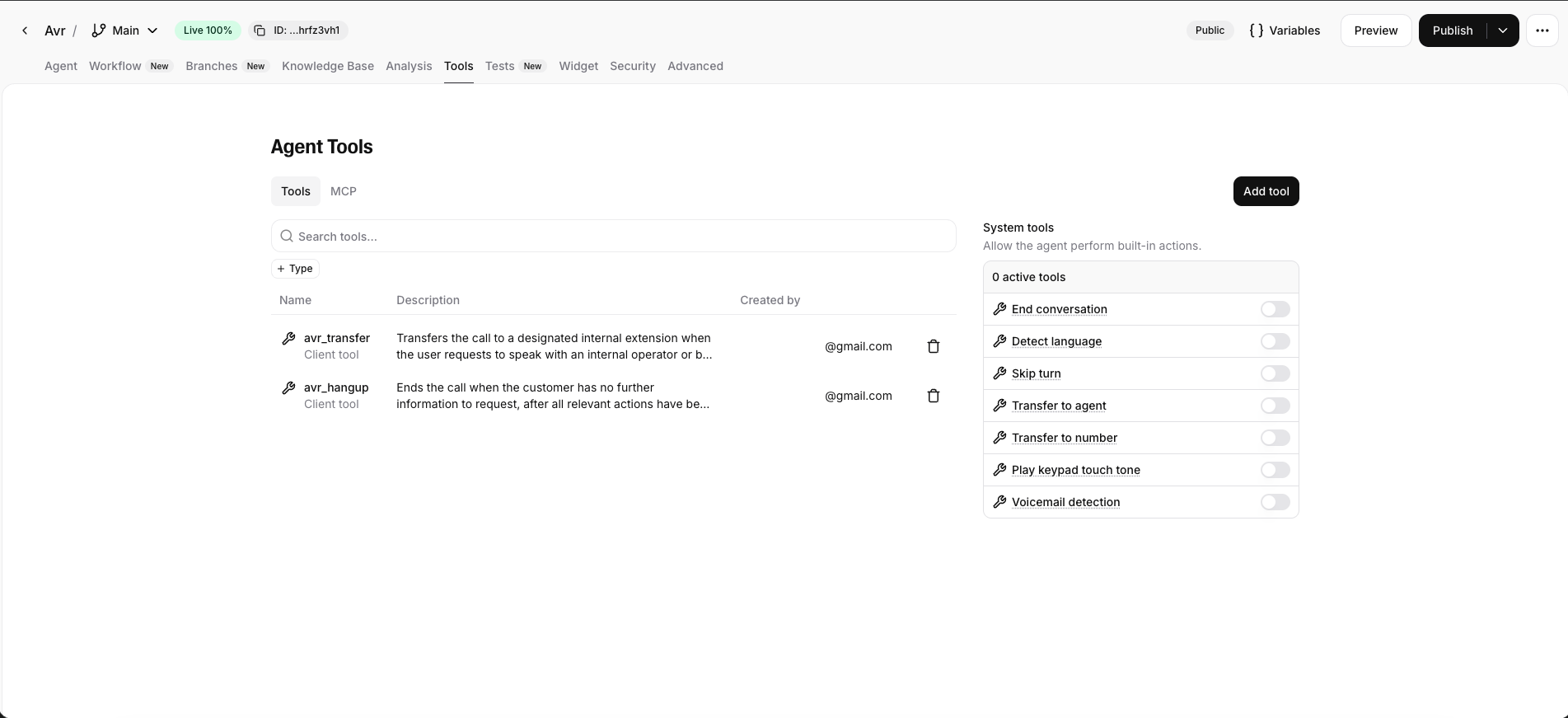Switch to the MCP sub-tab
This screenshot has height=718, width=1568.
344,191
